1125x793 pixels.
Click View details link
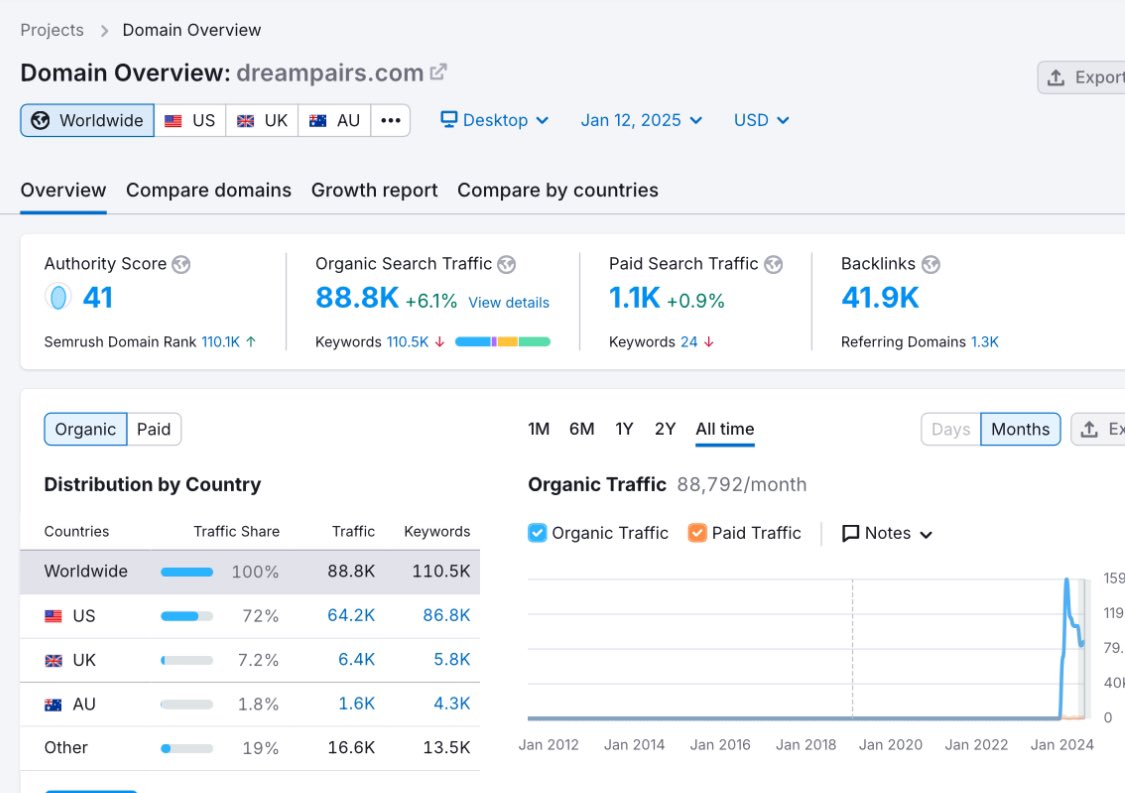point(509,303)
